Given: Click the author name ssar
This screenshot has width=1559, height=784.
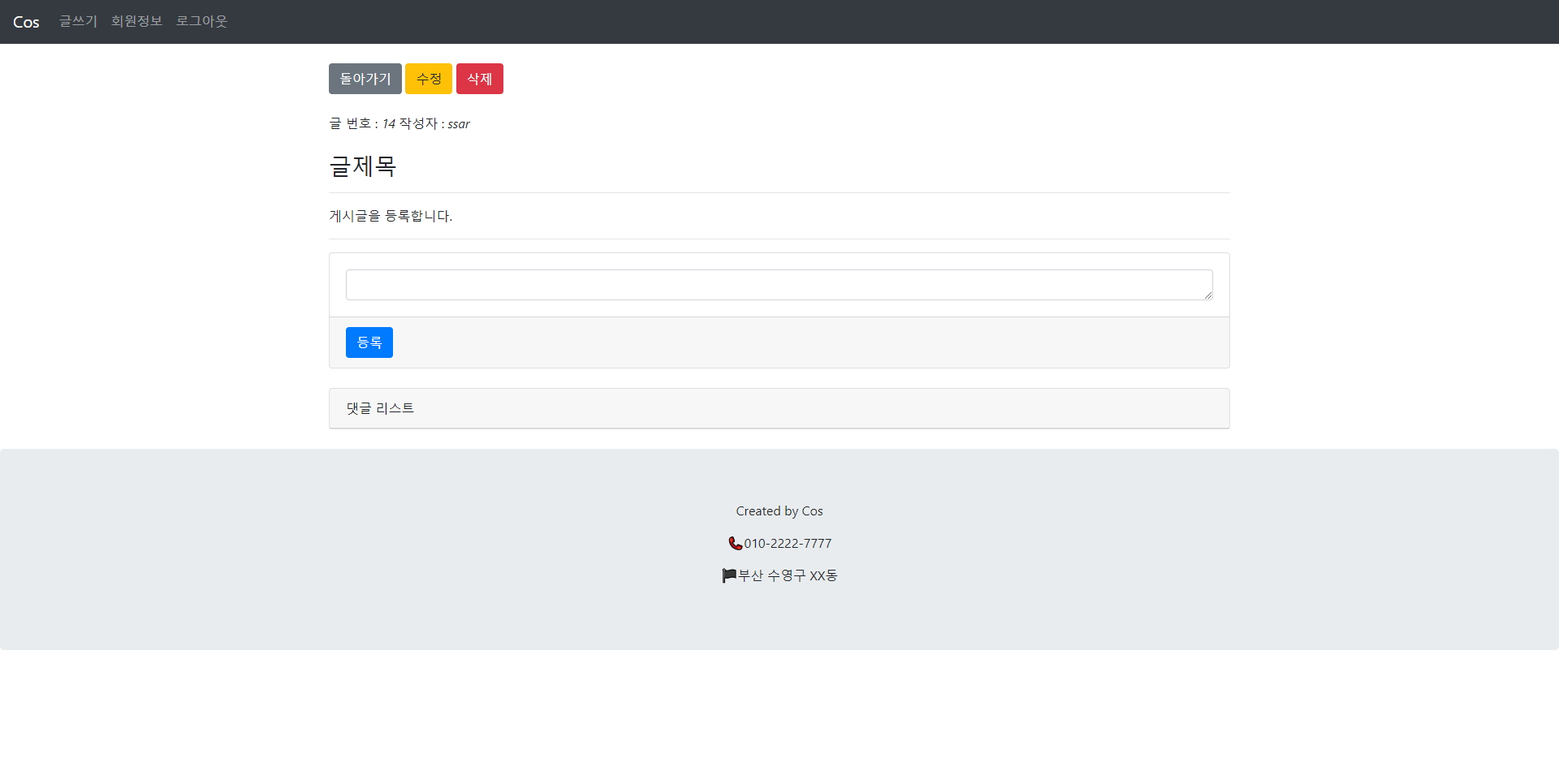Looking at the screenshot, I should pyautogui.click(x=459, y=124).
